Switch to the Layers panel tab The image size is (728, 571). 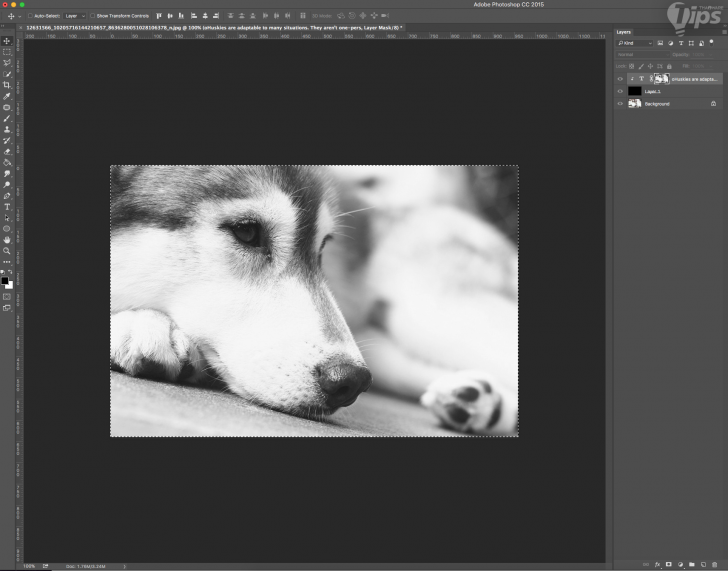[623, 32]
